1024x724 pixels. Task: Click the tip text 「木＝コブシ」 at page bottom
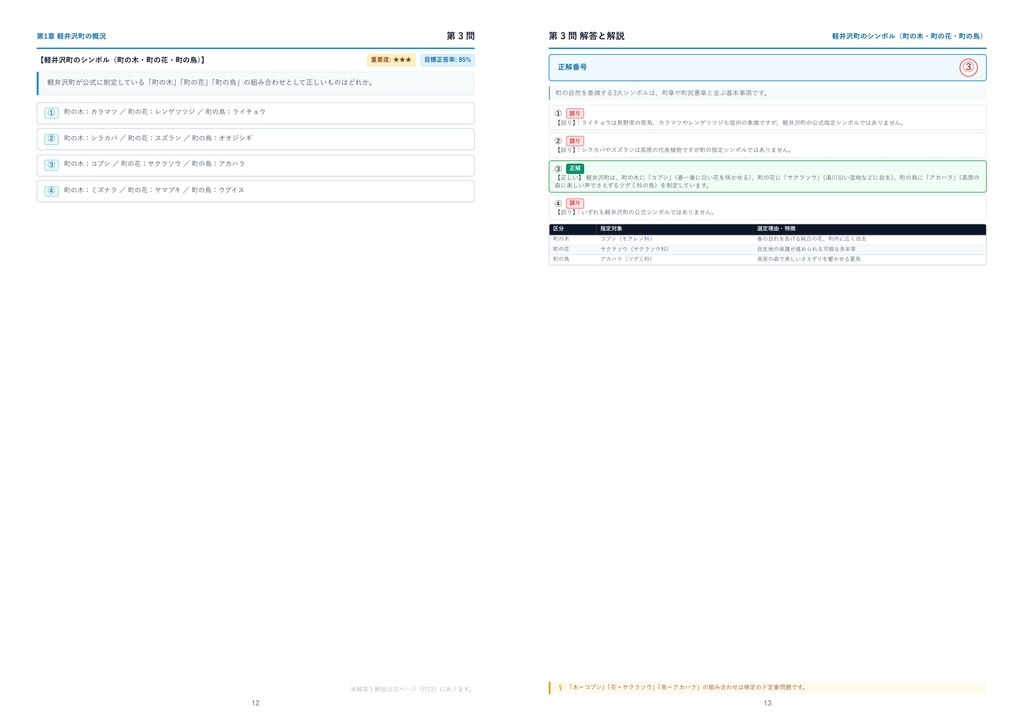pyautogui.click(x=687, y=687)
